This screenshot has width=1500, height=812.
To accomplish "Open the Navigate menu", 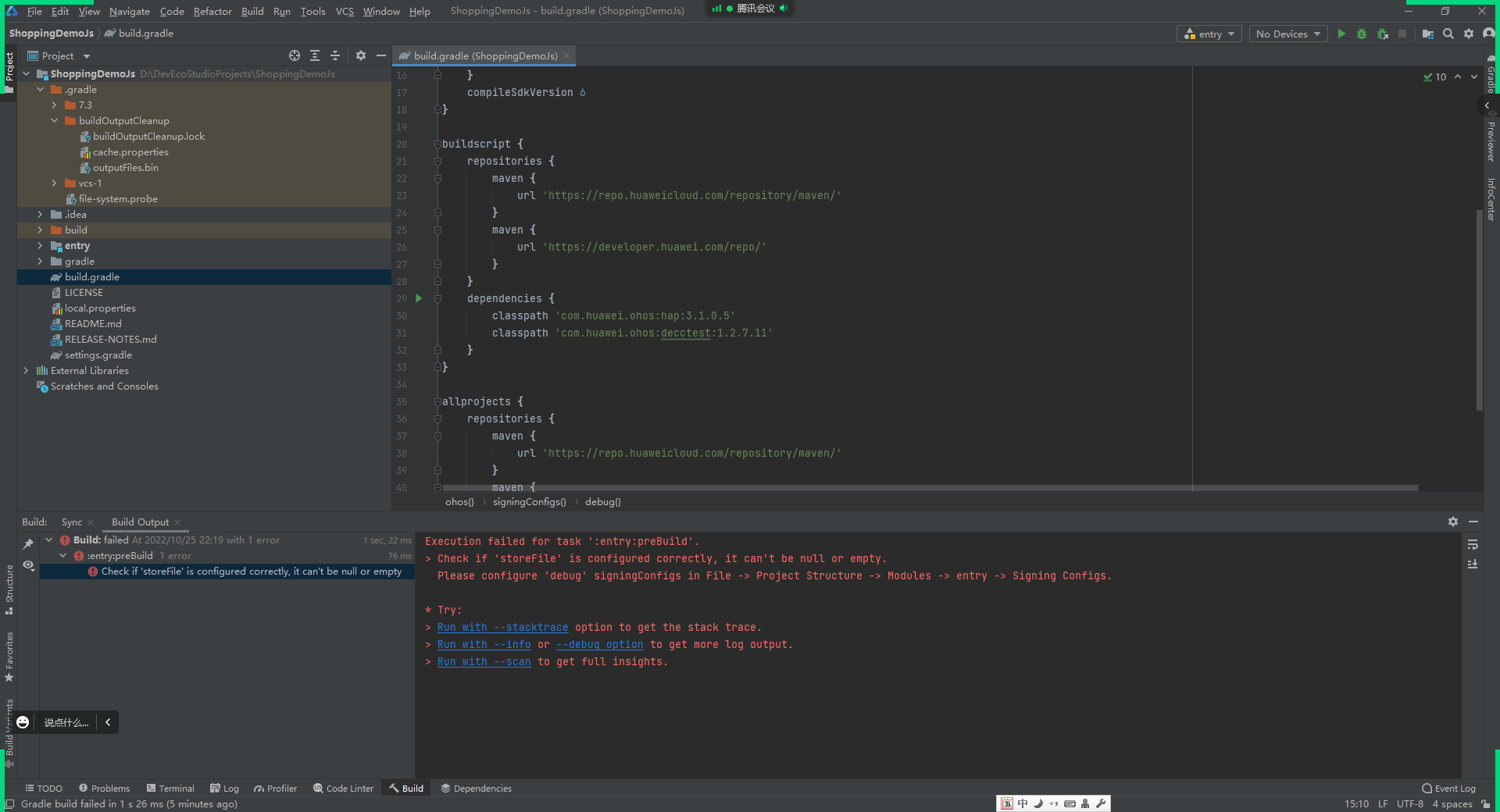I will [x=129, y=11].
